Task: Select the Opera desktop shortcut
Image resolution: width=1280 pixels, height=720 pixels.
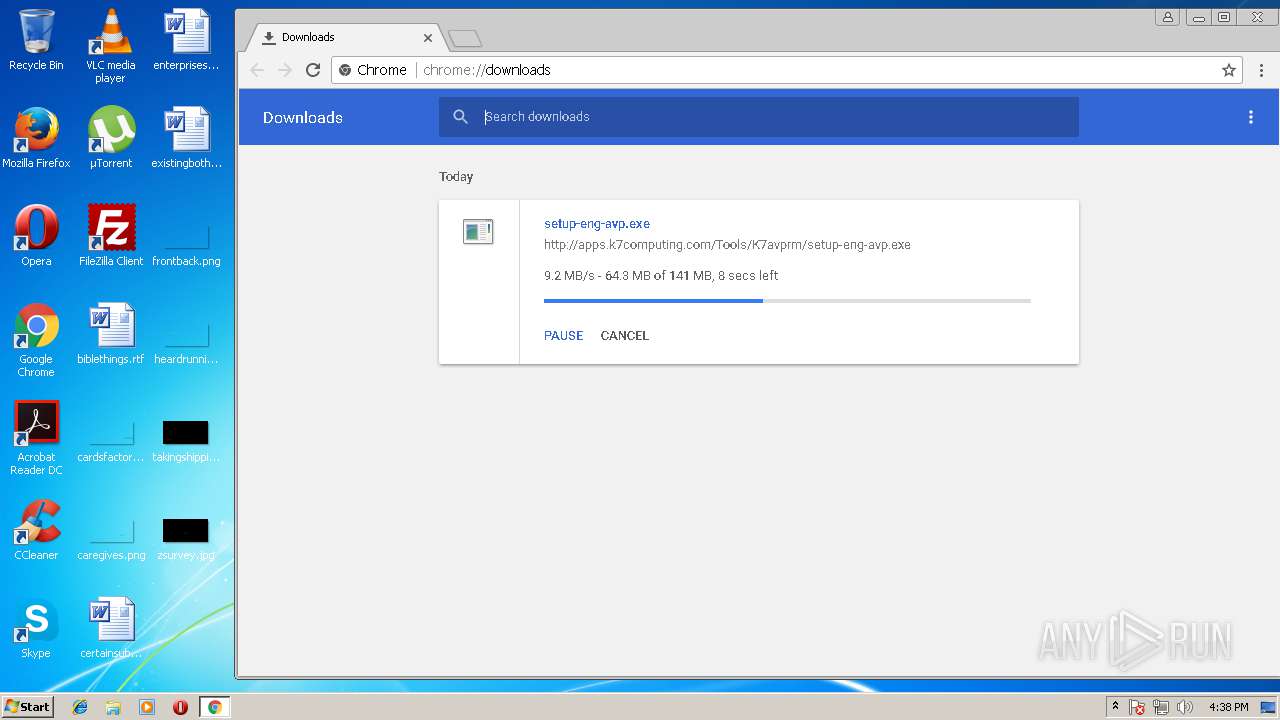Action: pyautogui.click(x=36, y=236)
